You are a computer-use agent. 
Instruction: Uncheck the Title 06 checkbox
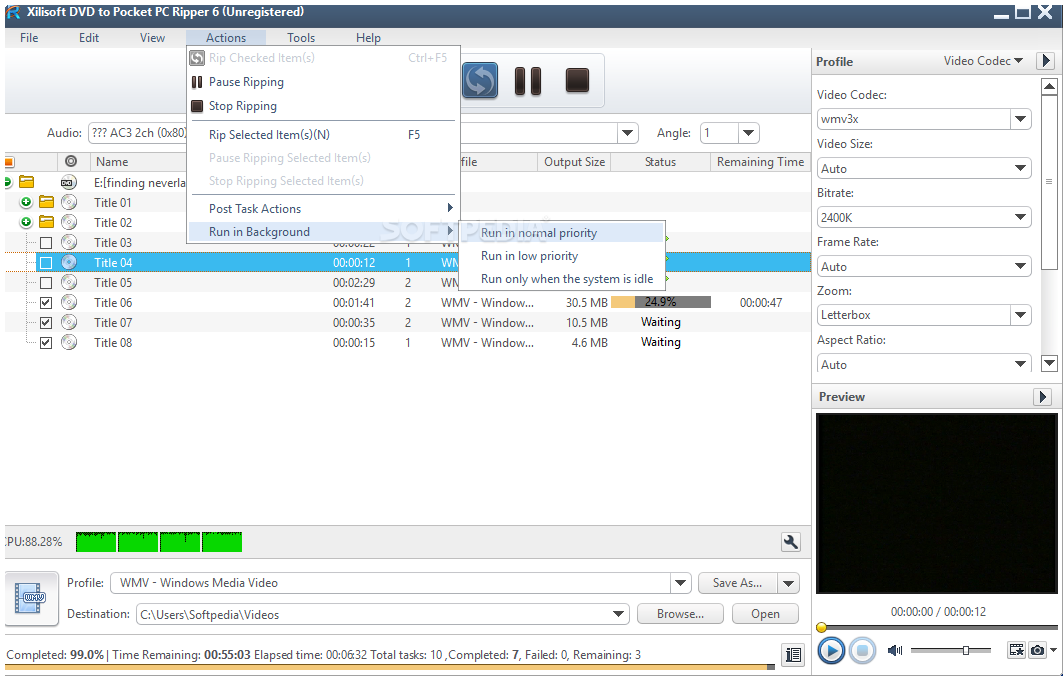(46, 302)
